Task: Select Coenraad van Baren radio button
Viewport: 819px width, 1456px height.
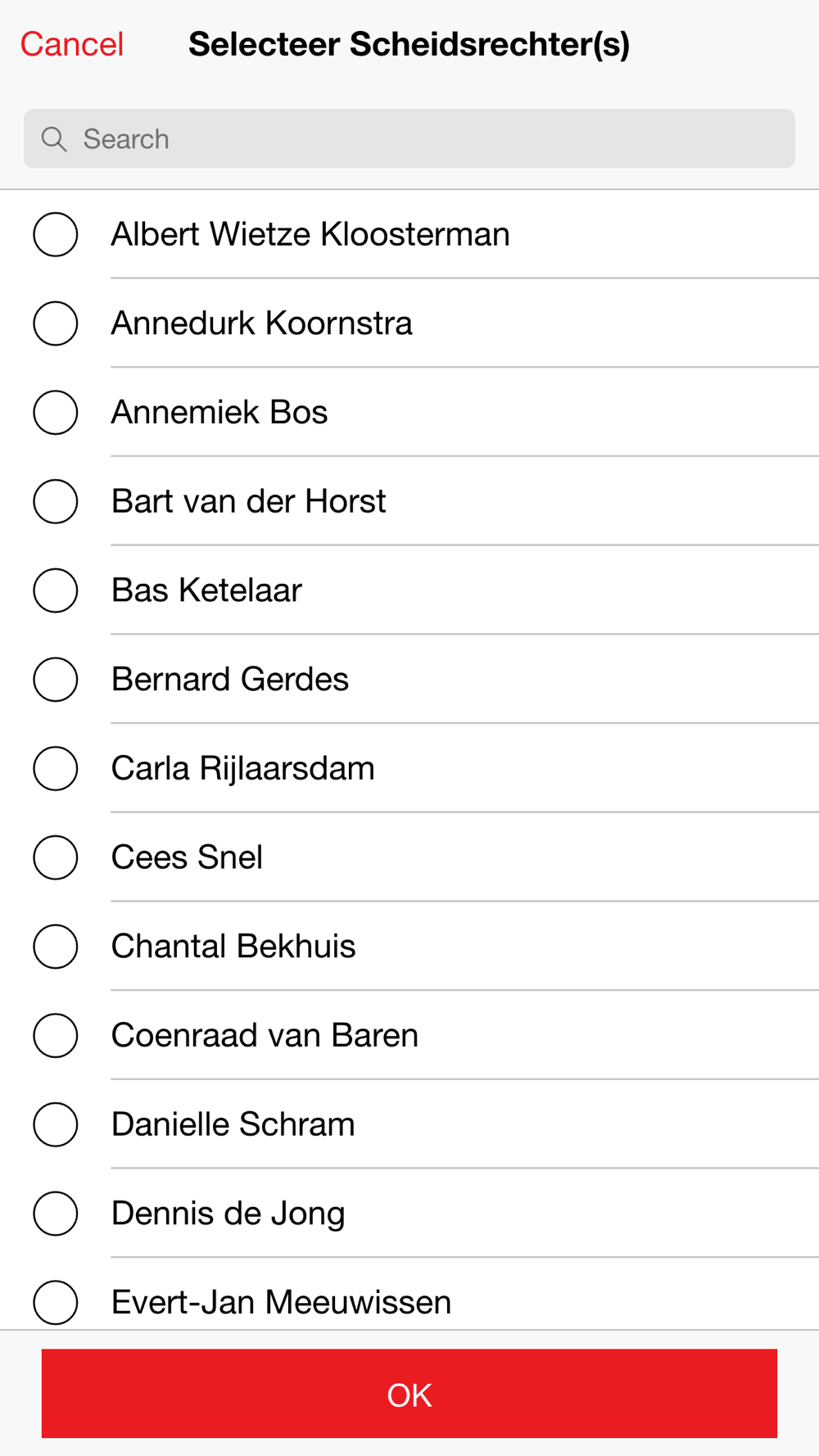Action: (56, 1035)
